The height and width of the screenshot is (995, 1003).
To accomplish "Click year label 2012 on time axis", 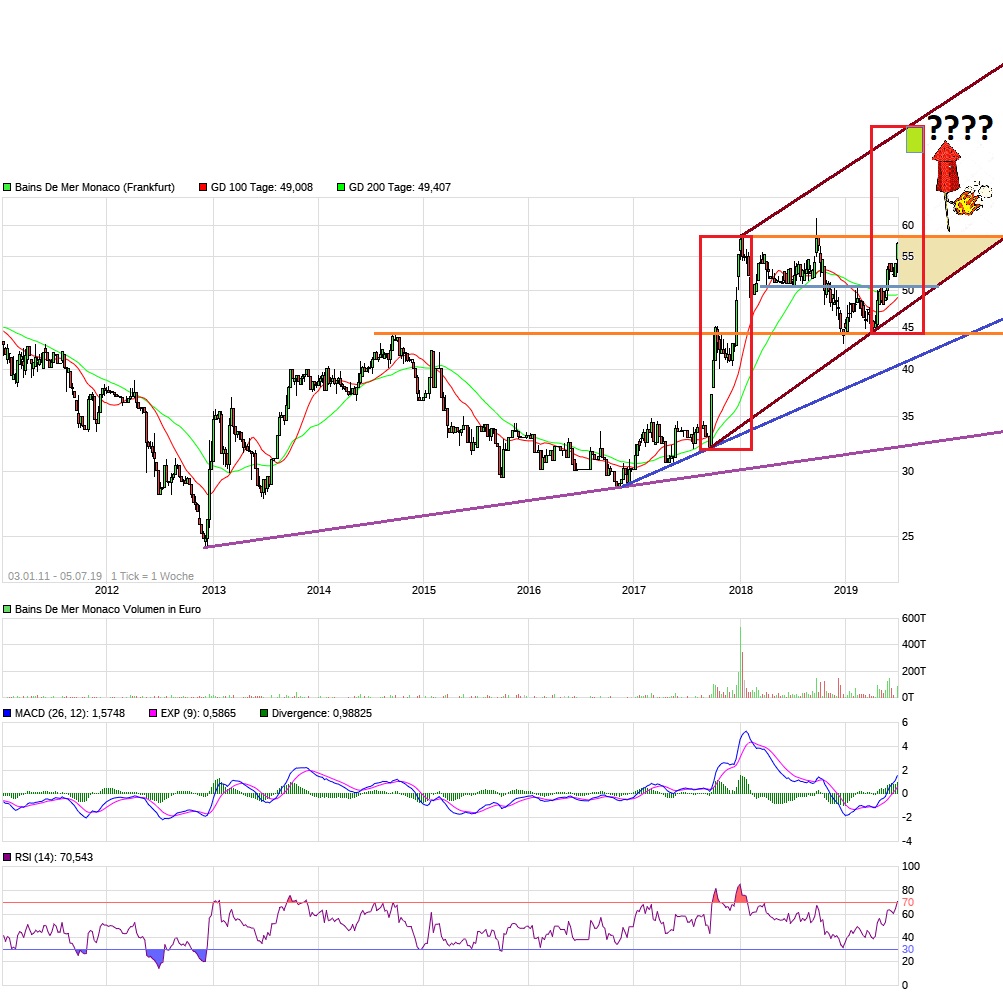I will [107, 591].
